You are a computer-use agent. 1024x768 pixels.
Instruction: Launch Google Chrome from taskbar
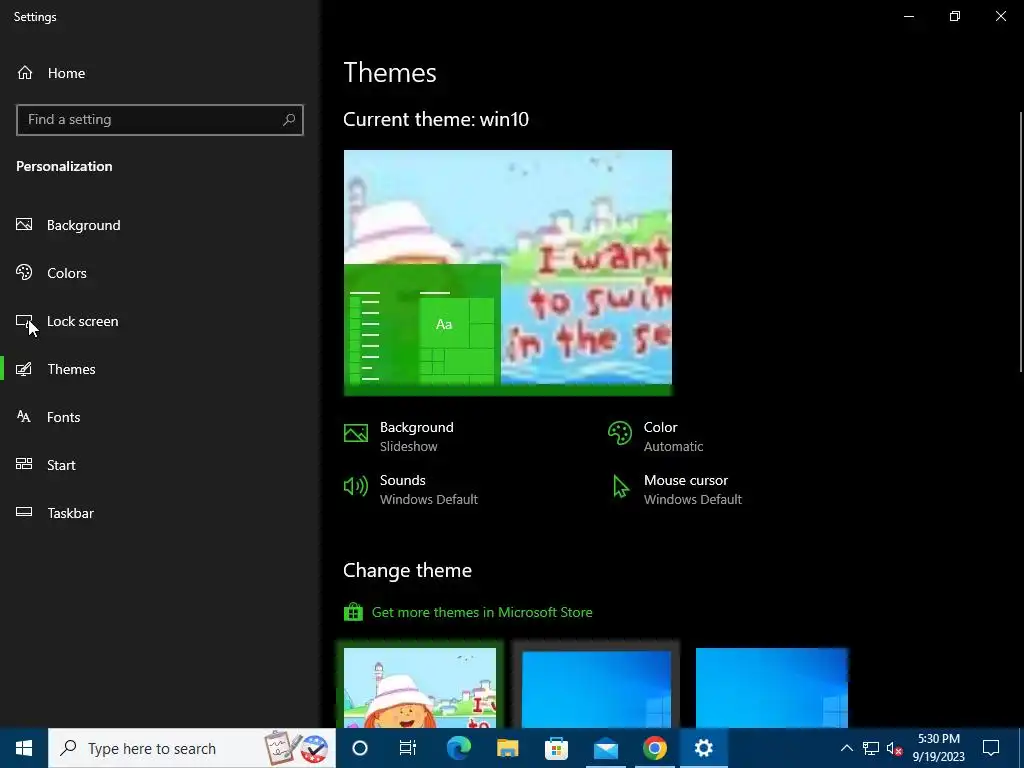[x=654, y=748]
